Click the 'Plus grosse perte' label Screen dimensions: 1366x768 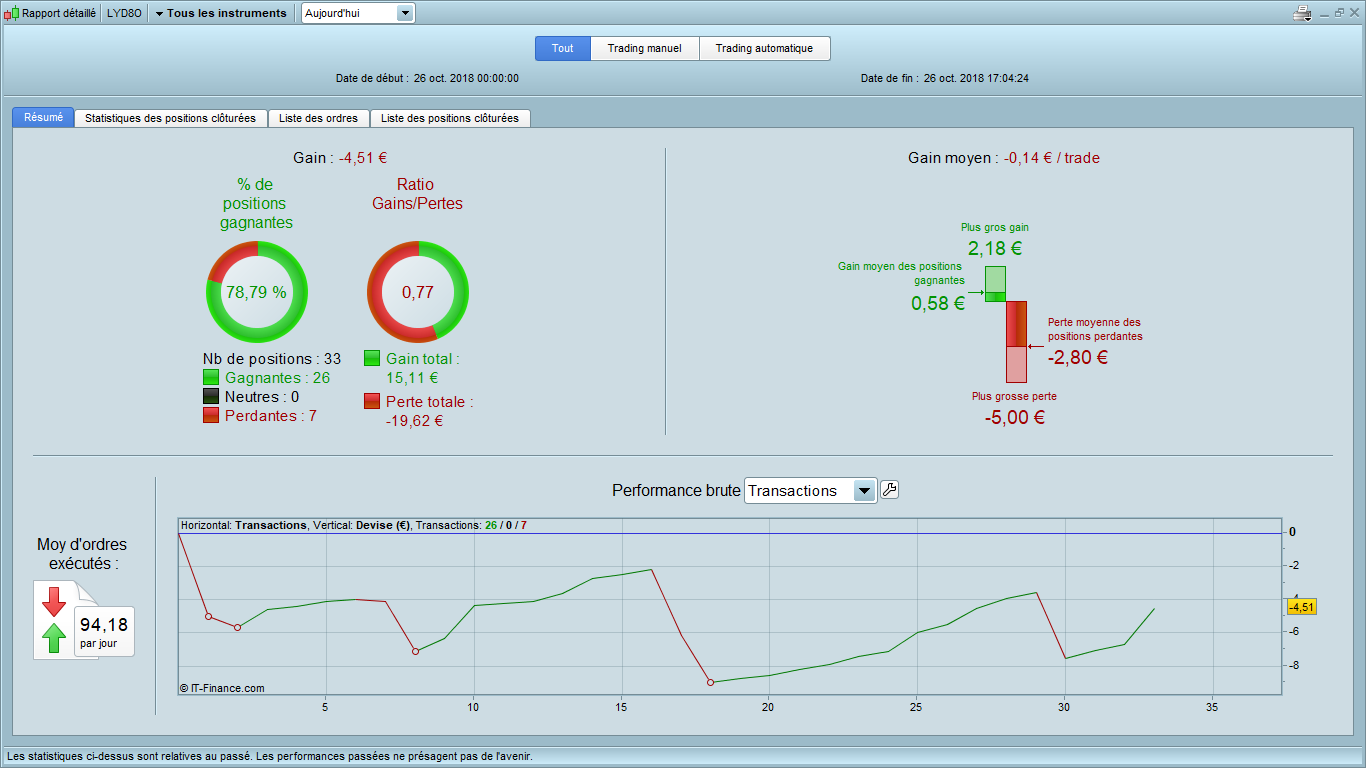1014,396
